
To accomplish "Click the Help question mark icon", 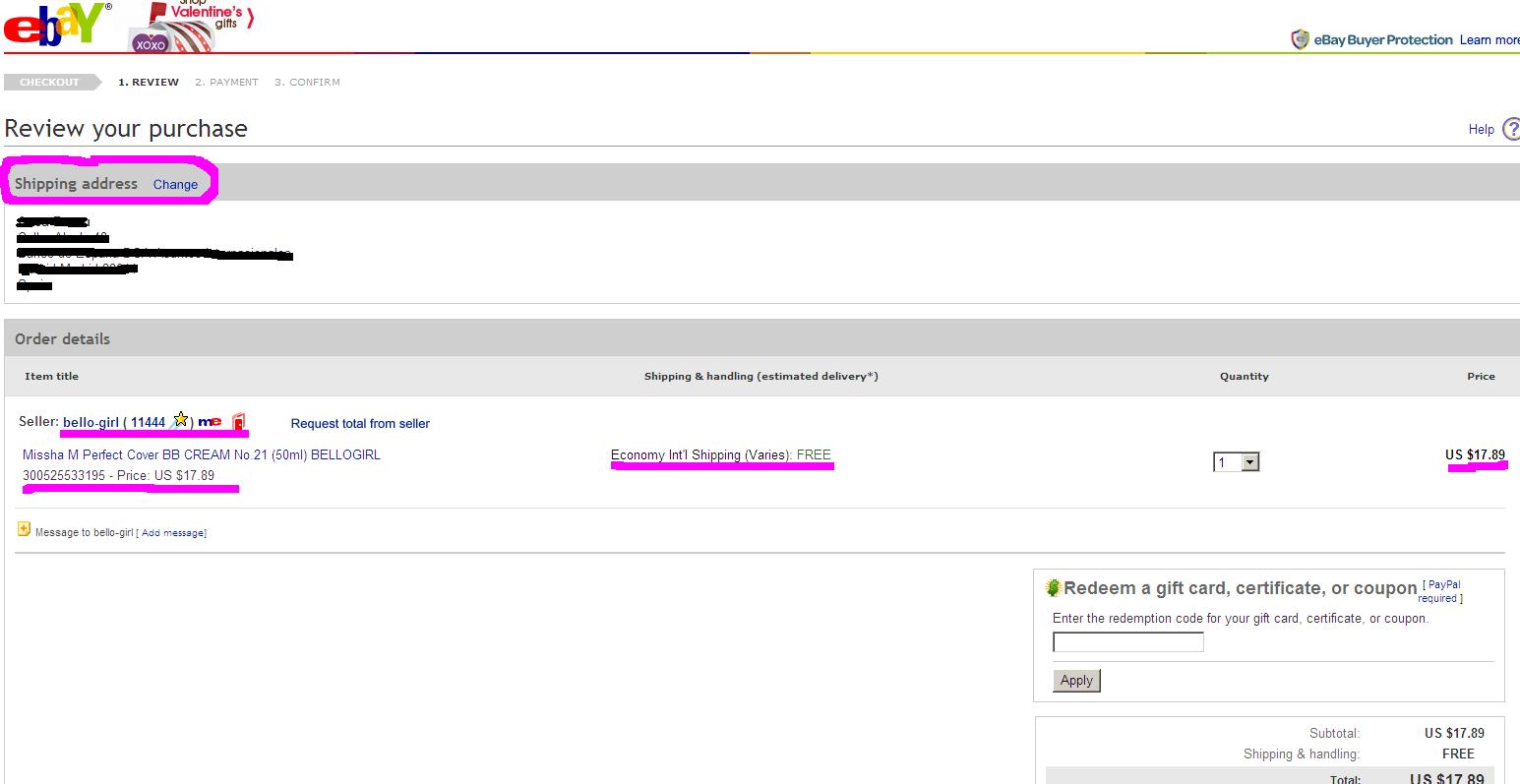I will point(1510,129).
